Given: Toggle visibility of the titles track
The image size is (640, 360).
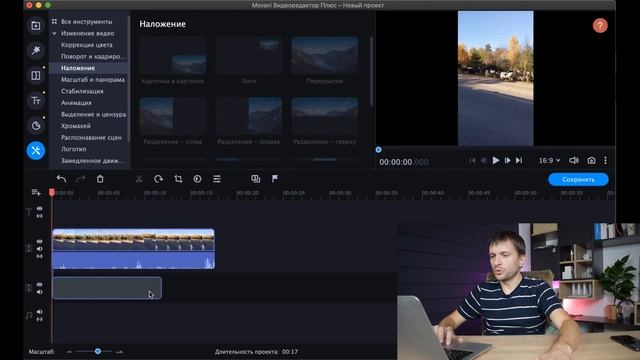Looking at the screenshot, I should click(40, 208).
